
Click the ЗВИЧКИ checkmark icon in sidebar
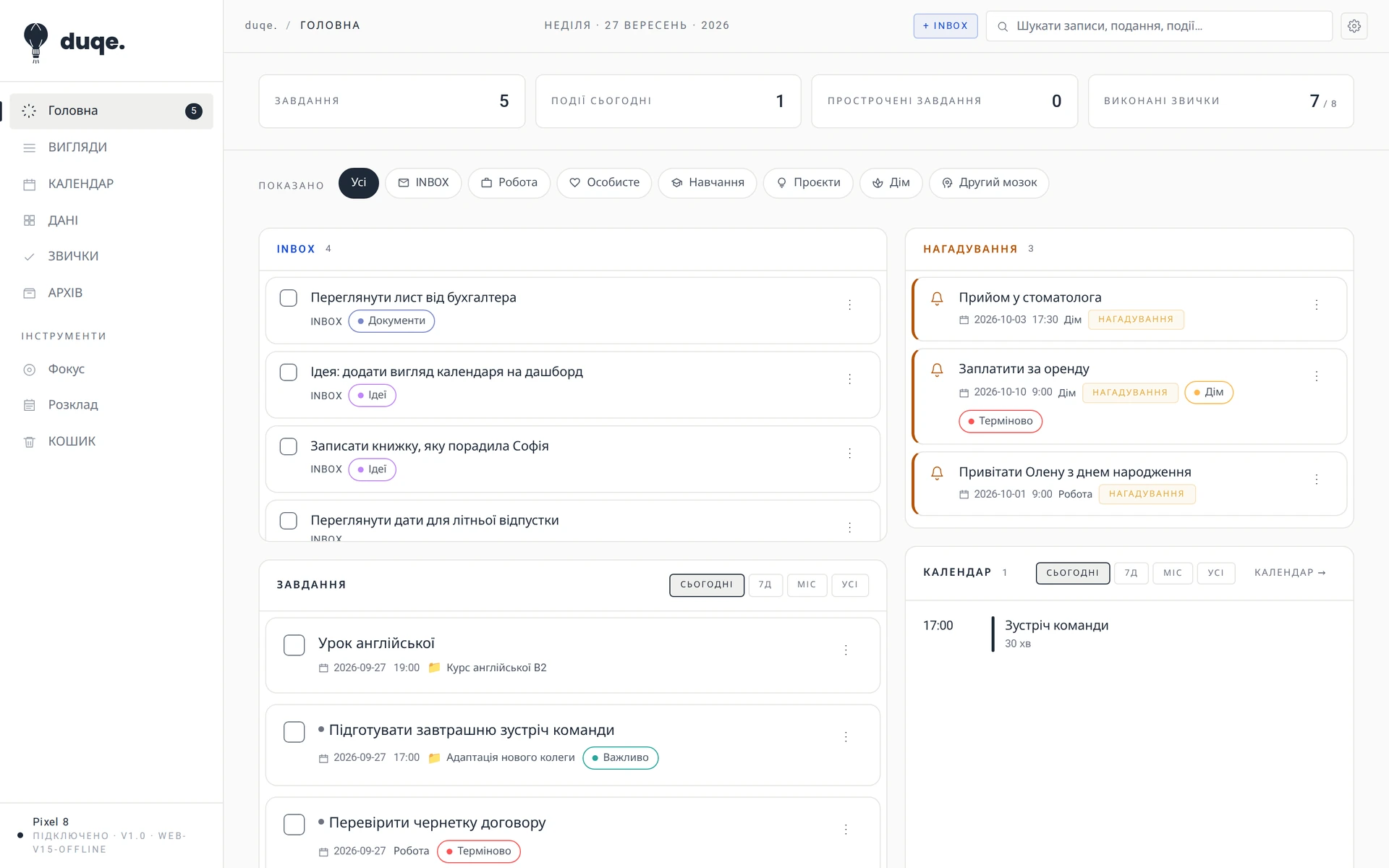click(29, 257)
